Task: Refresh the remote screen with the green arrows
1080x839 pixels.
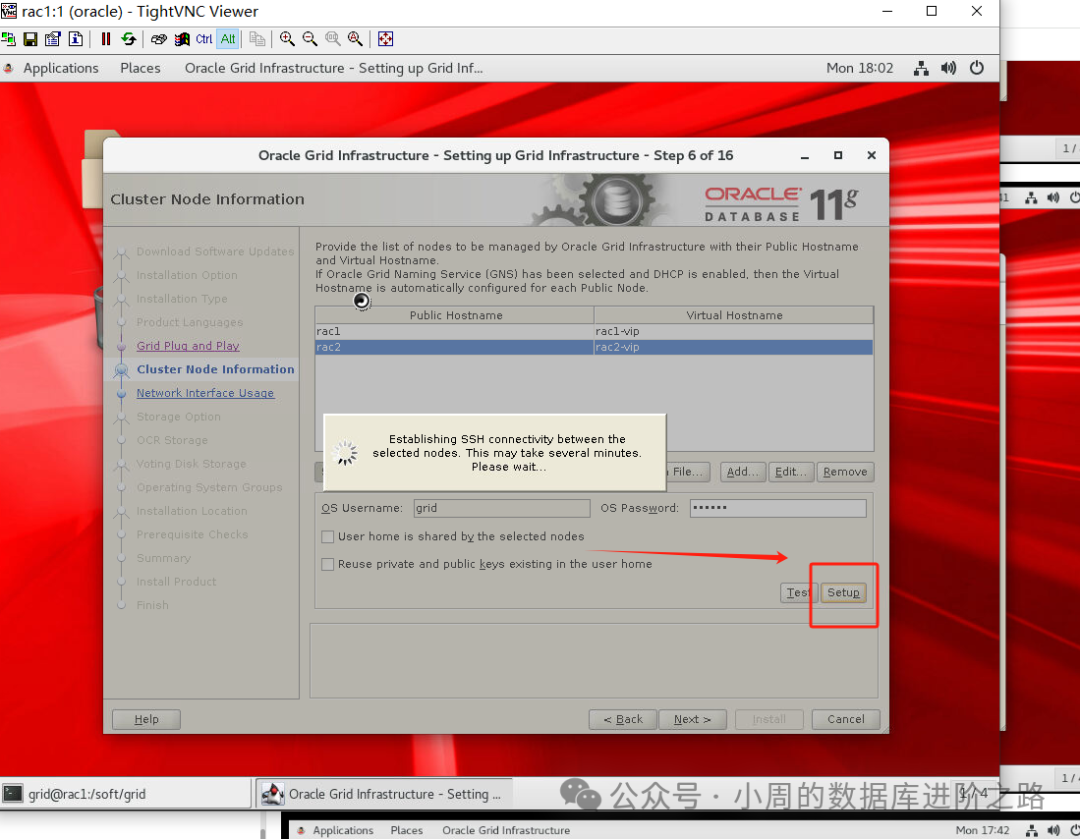Action: (129, 39)
